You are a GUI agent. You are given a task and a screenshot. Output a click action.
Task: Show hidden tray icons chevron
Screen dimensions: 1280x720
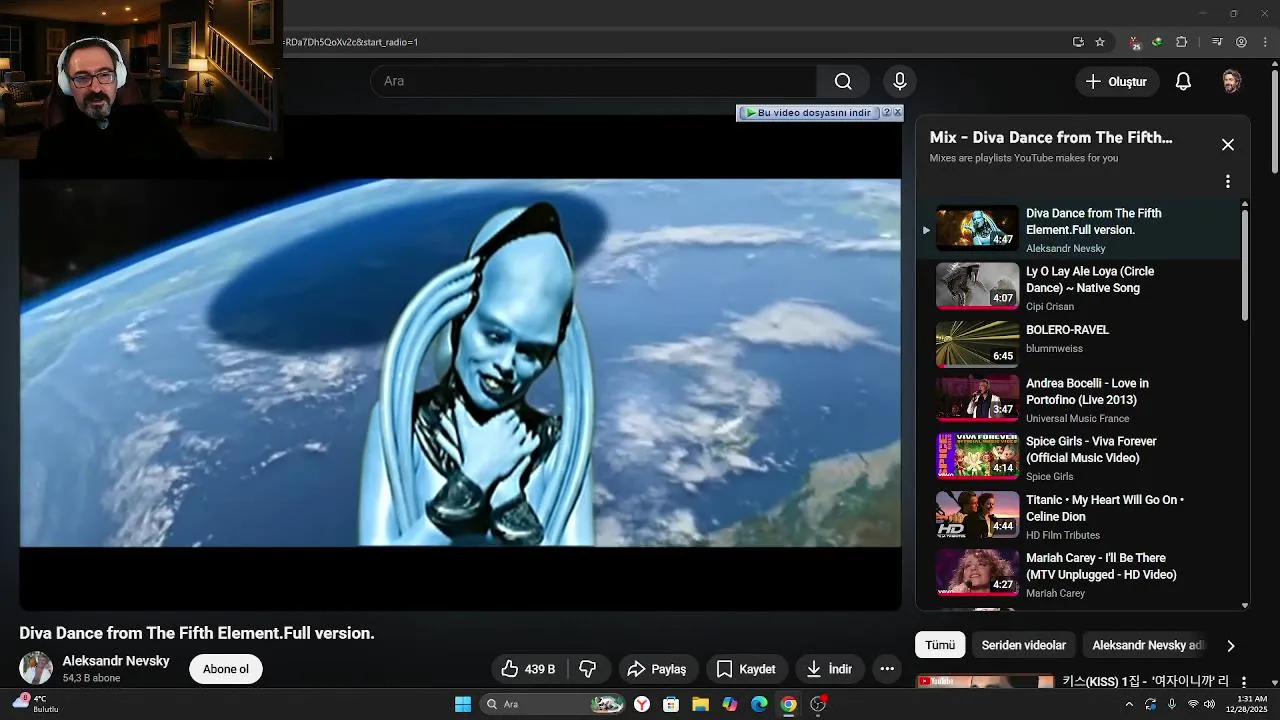point(1129,704)
